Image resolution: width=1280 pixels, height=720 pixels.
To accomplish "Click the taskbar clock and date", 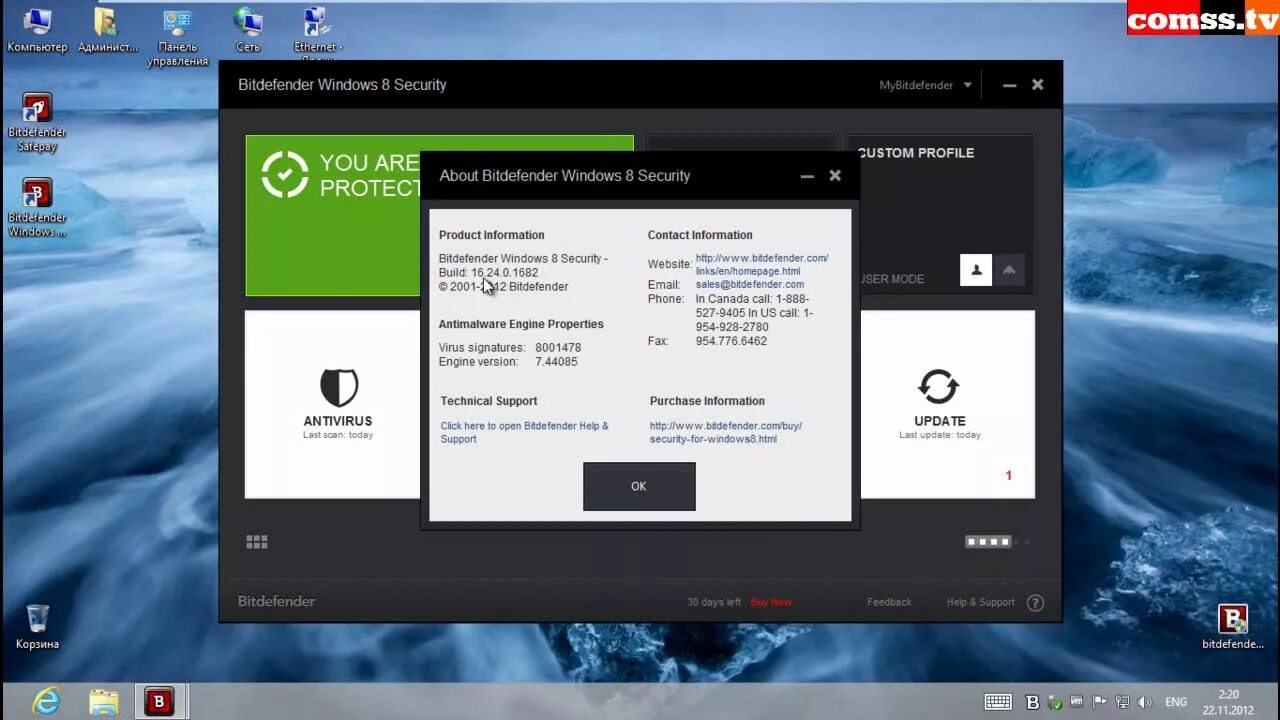I will point(1228,702).
